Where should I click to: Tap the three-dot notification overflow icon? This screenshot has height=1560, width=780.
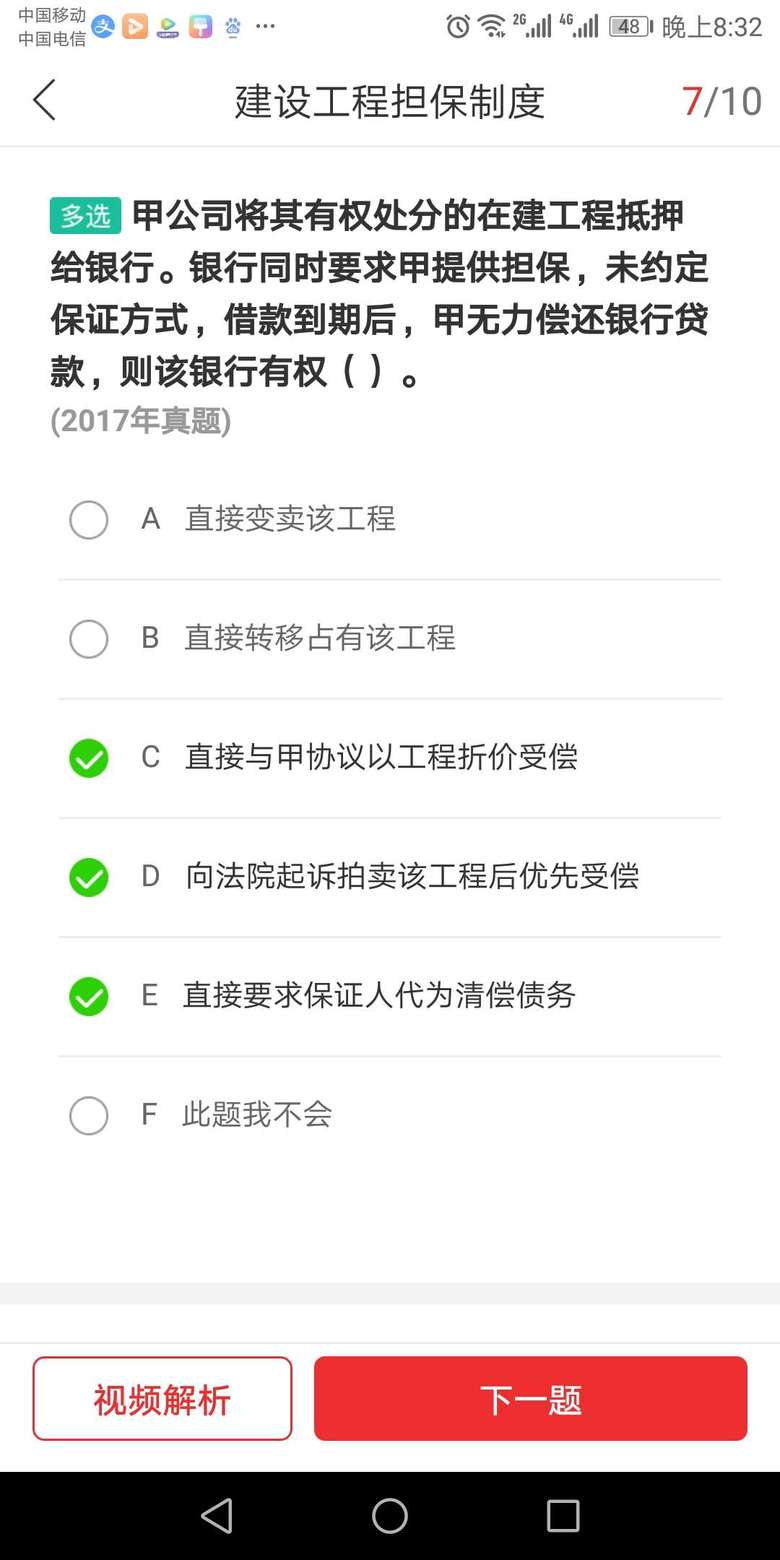click(x=265, y=27)
